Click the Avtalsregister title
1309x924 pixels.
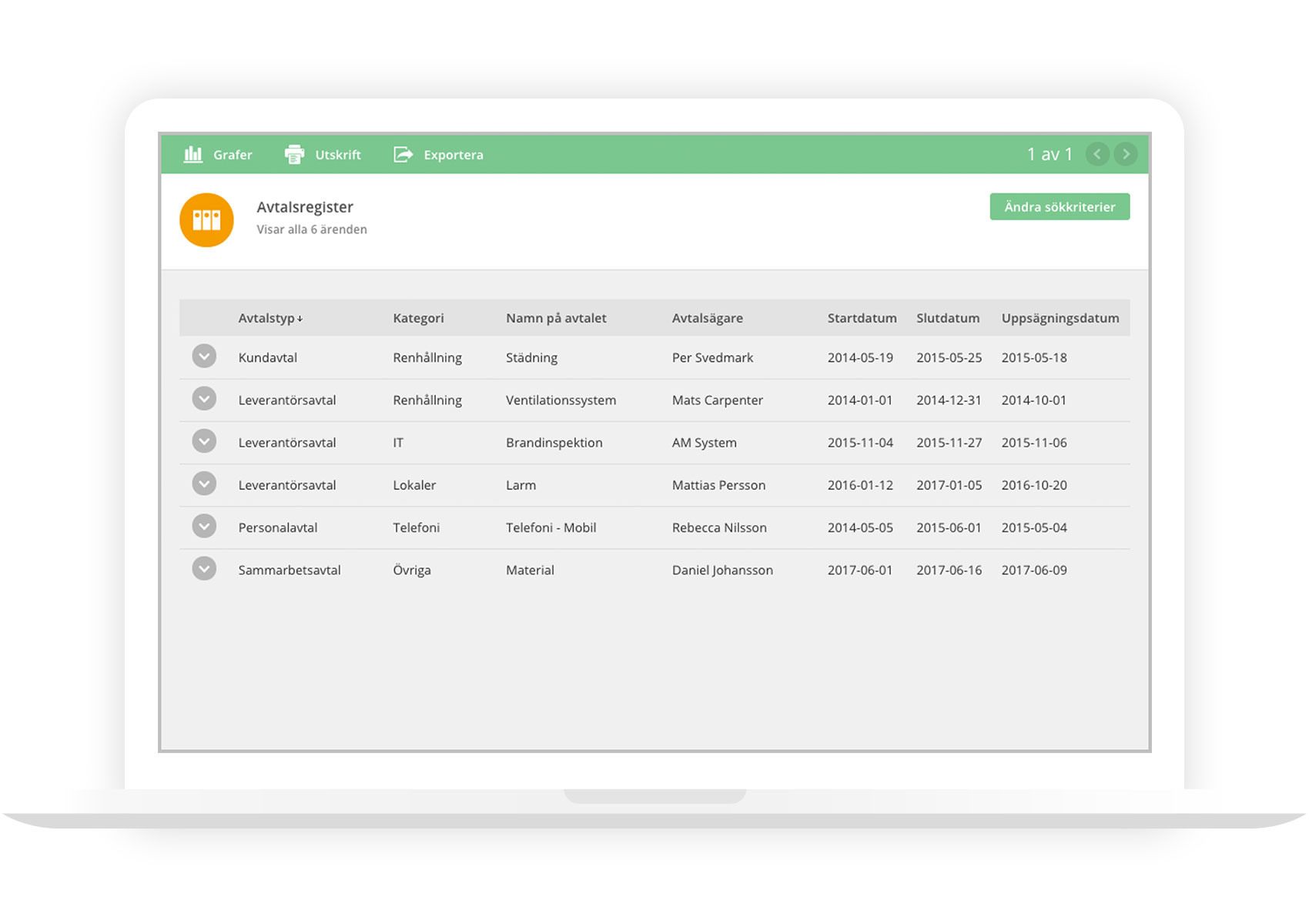pos(305,207)
